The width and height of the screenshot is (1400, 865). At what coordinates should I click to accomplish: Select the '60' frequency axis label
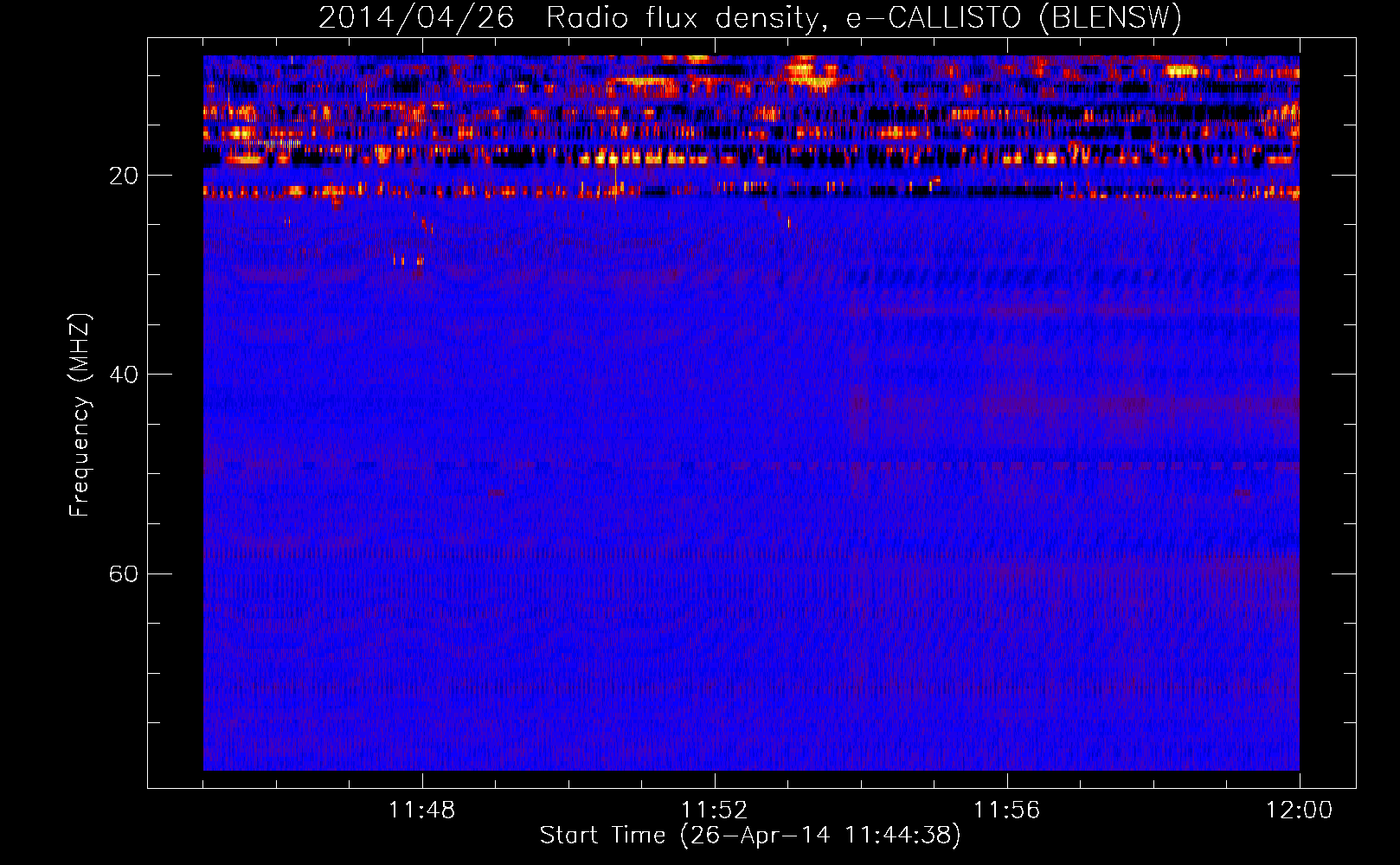pos(124,574)
